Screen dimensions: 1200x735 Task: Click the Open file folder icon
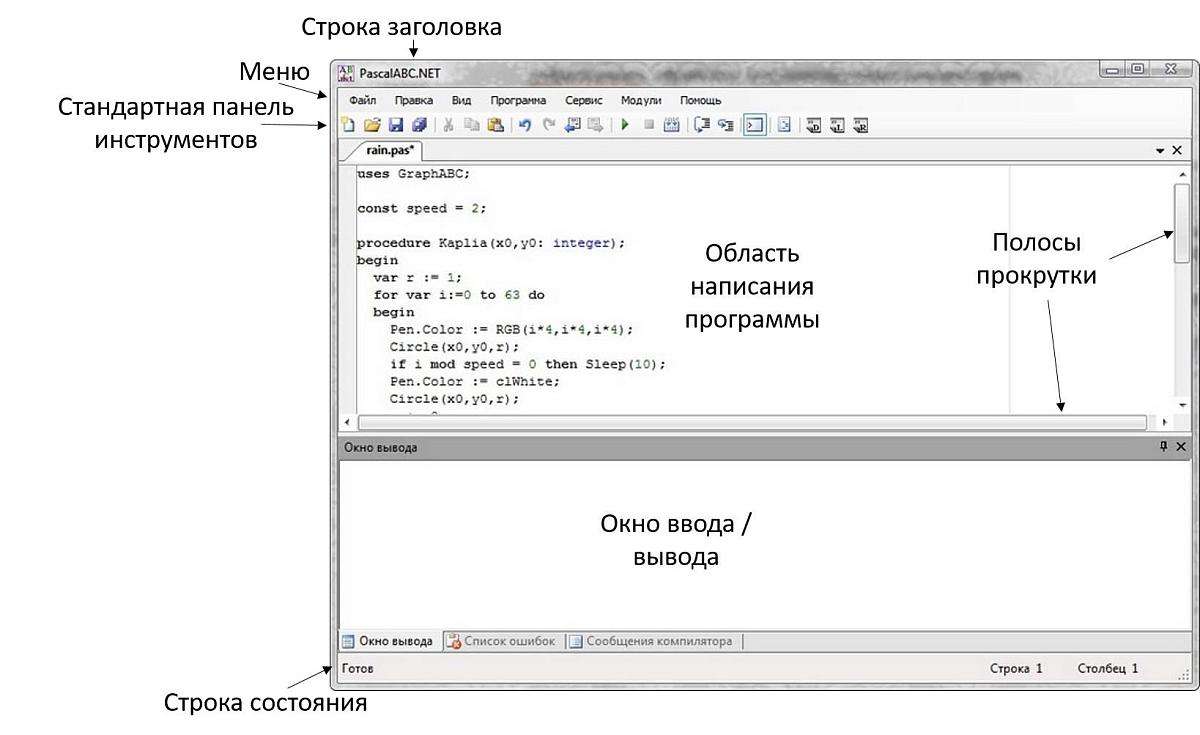click(372, 125)
